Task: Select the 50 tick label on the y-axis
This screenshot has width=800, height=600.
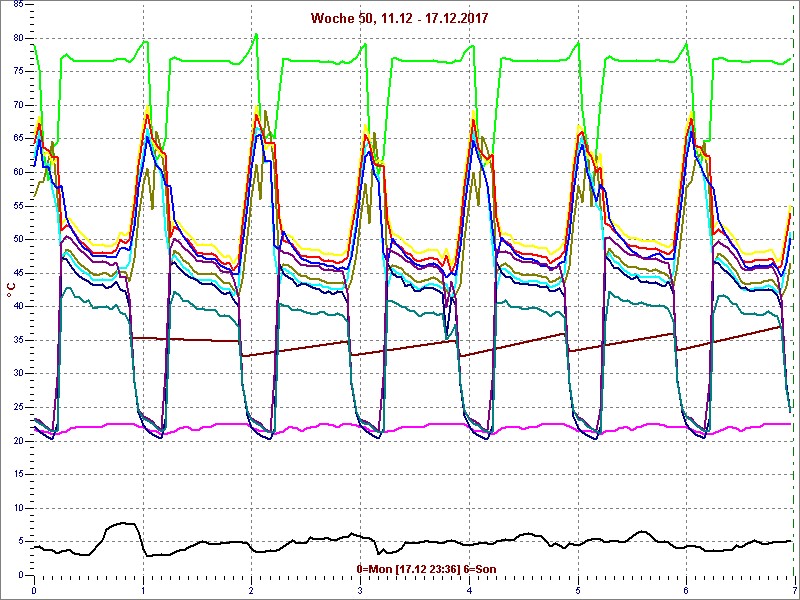Action: [17, 239]
